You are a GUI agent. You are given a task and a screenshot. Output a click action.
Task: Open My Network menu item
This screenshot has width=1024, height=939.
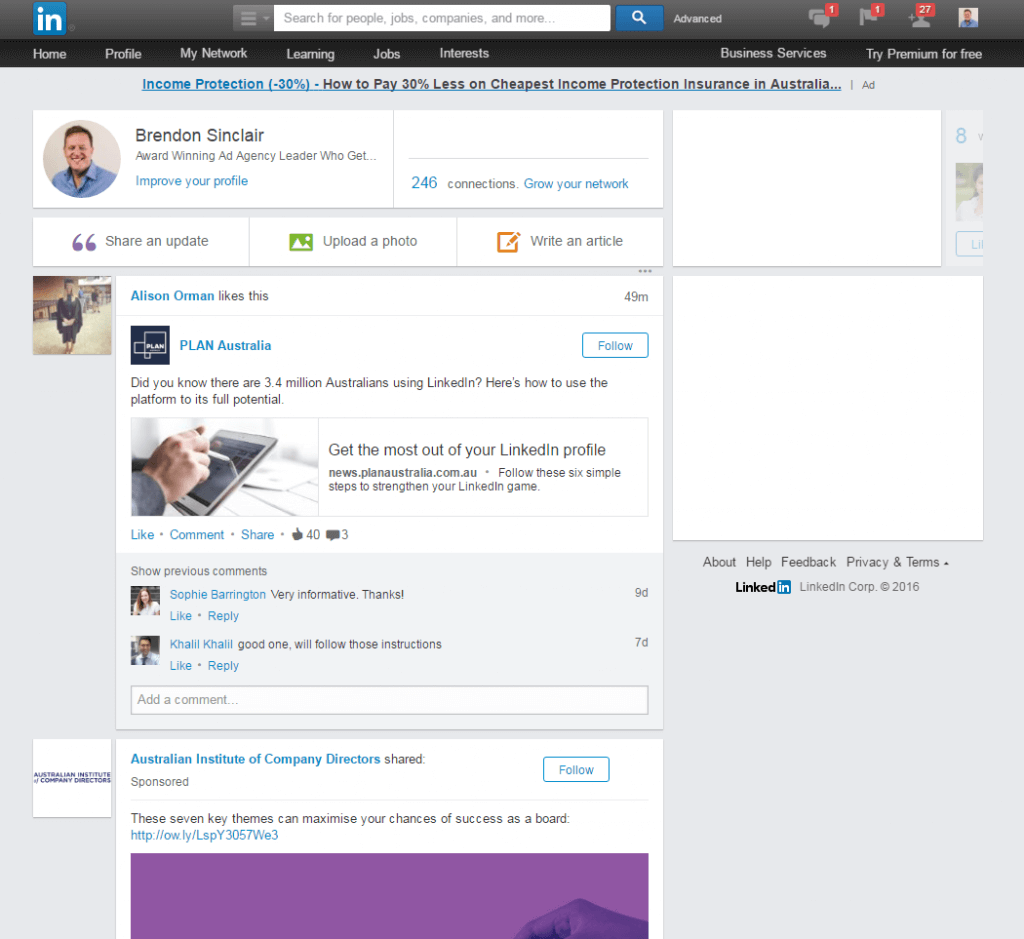point(214,54)
